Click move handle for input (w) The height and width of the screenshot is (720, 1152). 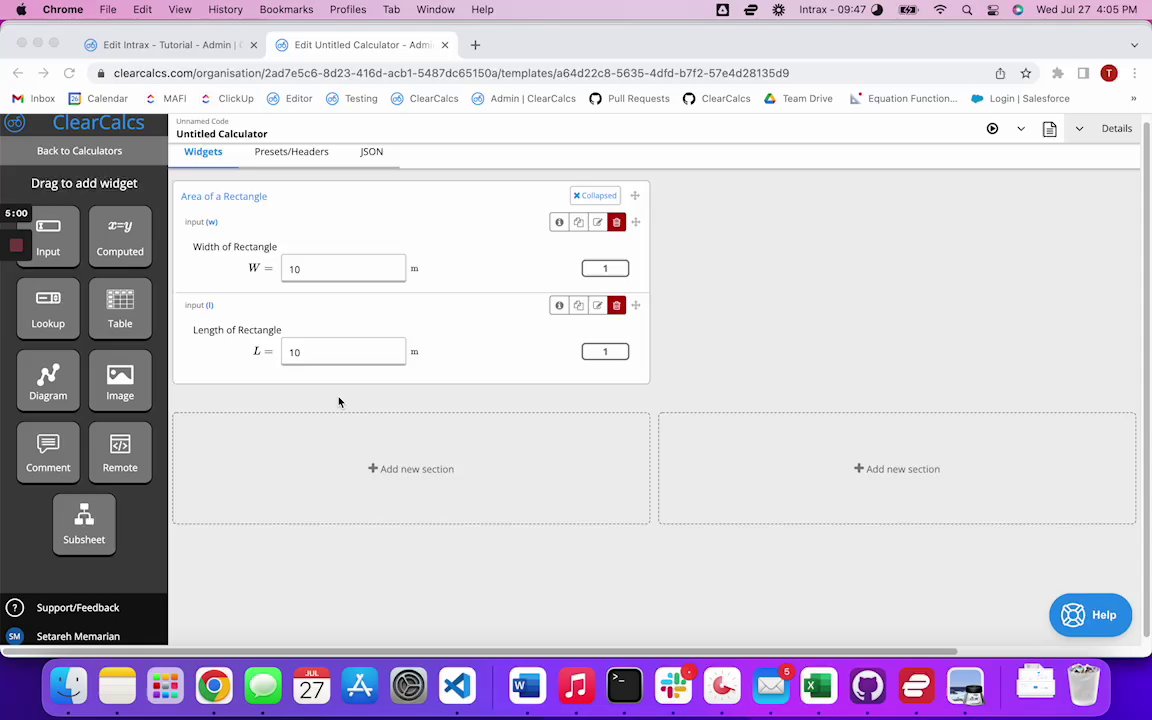click(636, 222)
